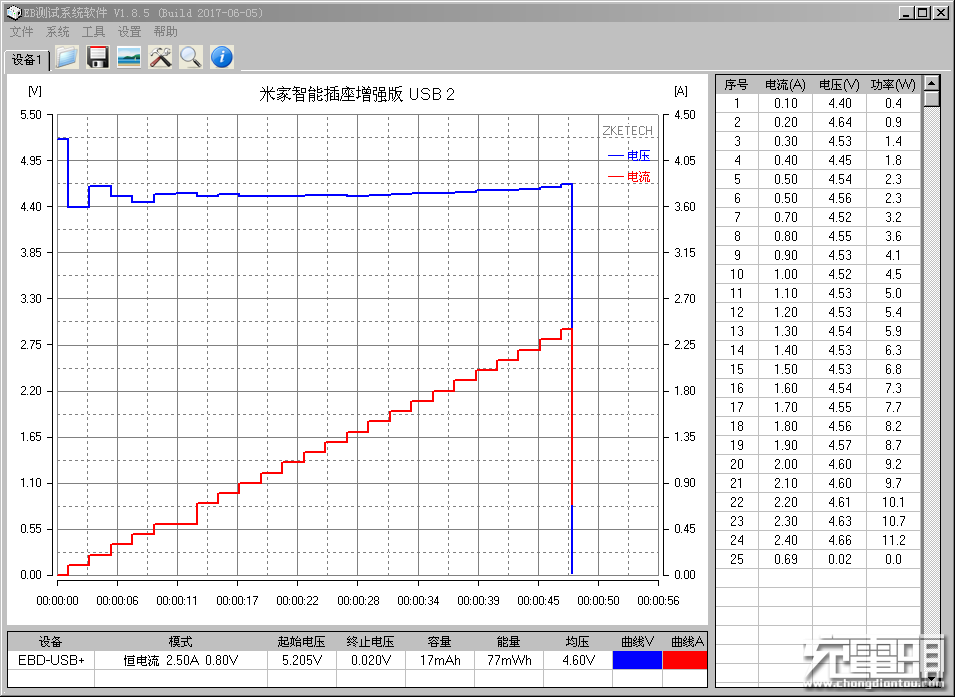Click the 00:00:28 time axis label

(358, 601)
